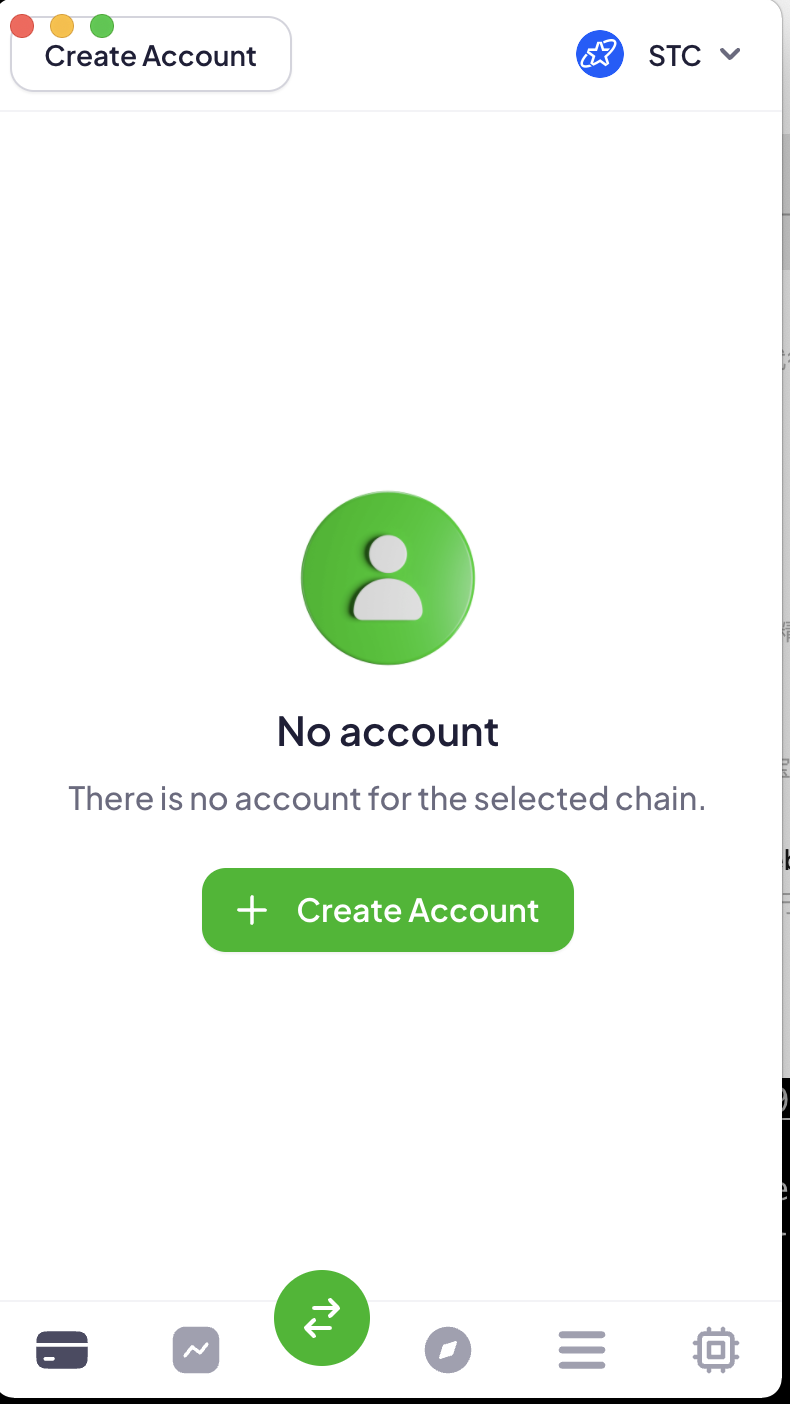Click the green Create Account button
The image size is (790, 1404).
pyautogui.click(x=388, y=910)
